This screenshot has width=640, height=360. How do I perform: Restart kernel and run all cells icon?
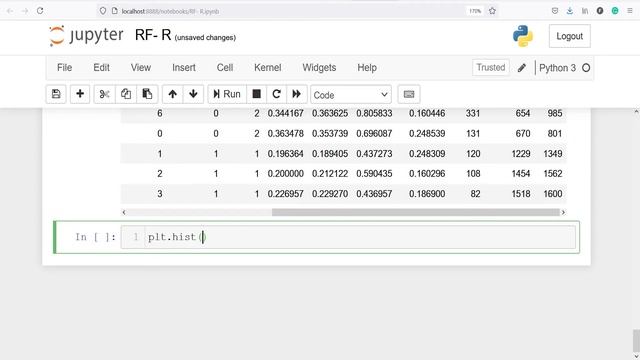(x=297, y=94)
